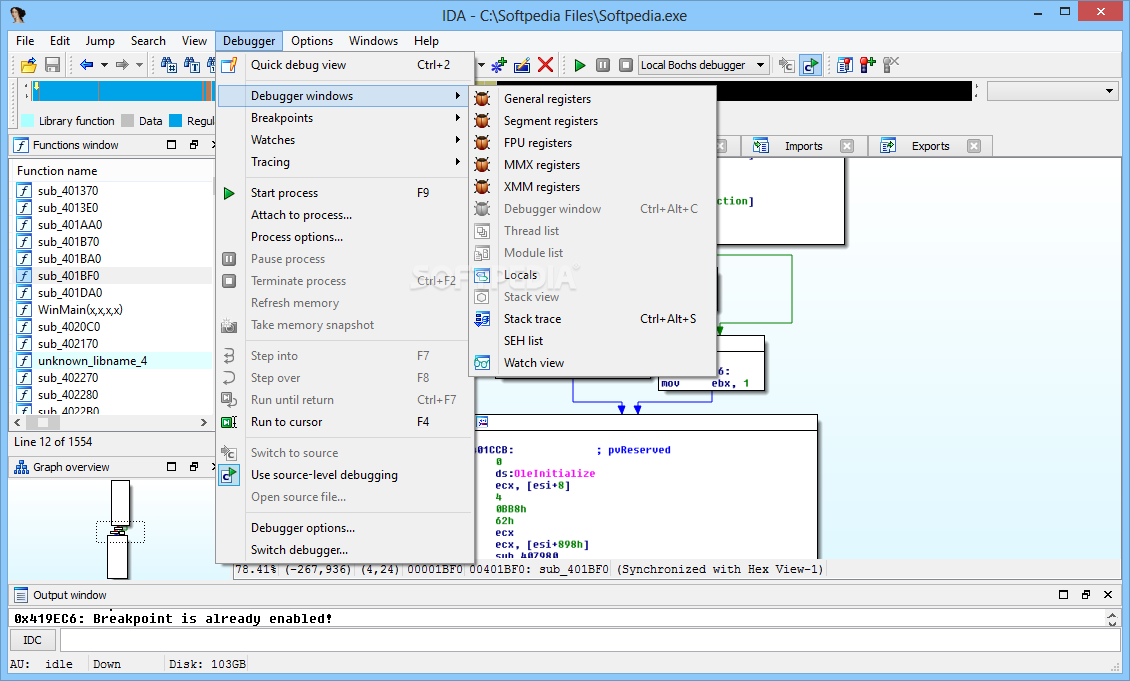Click the command input field next to IDC
This screenshot has height=681, width=1130.
click(x=590, y=640)
